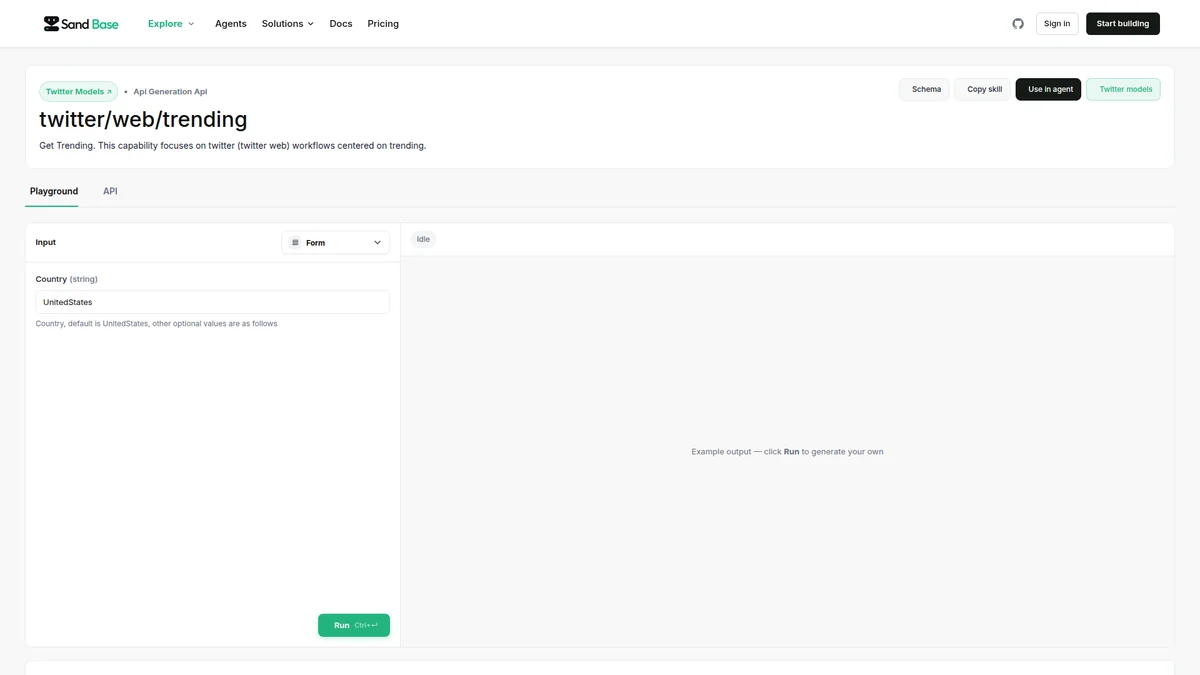This screenshot has width=1200, height=675.
Task: Open the Twitter models button
Action: coord(1124,89)
